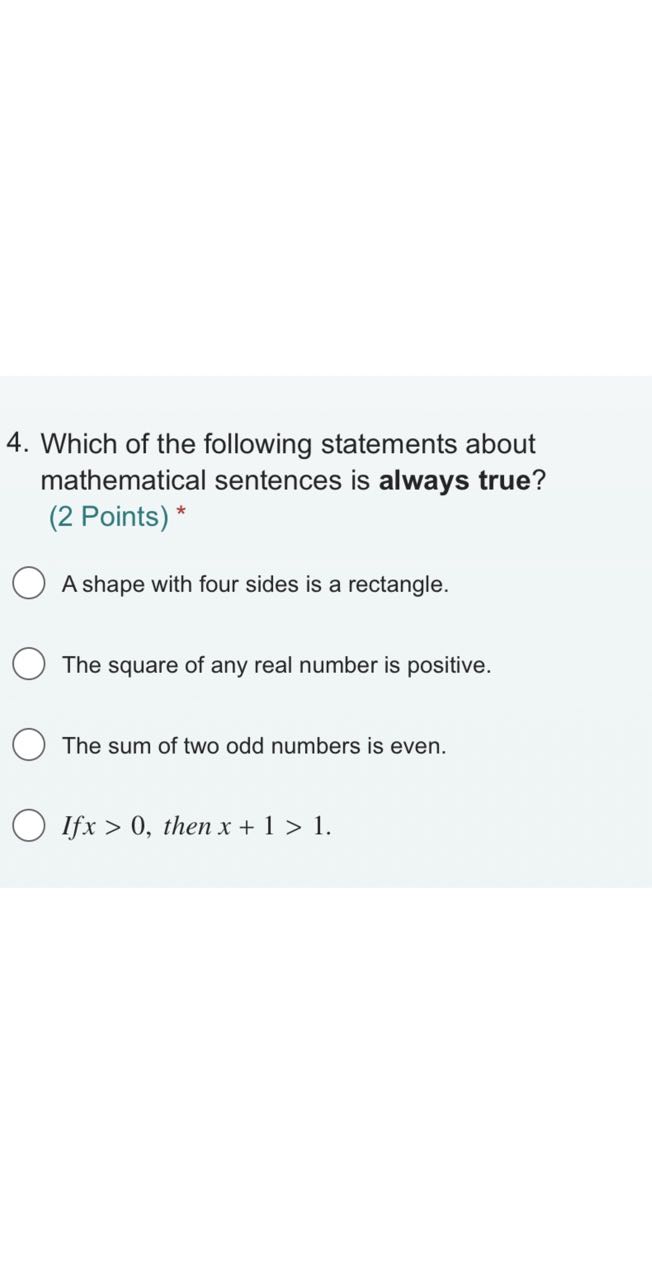Click the label "The square of any real number is positive"

point(276,665)
